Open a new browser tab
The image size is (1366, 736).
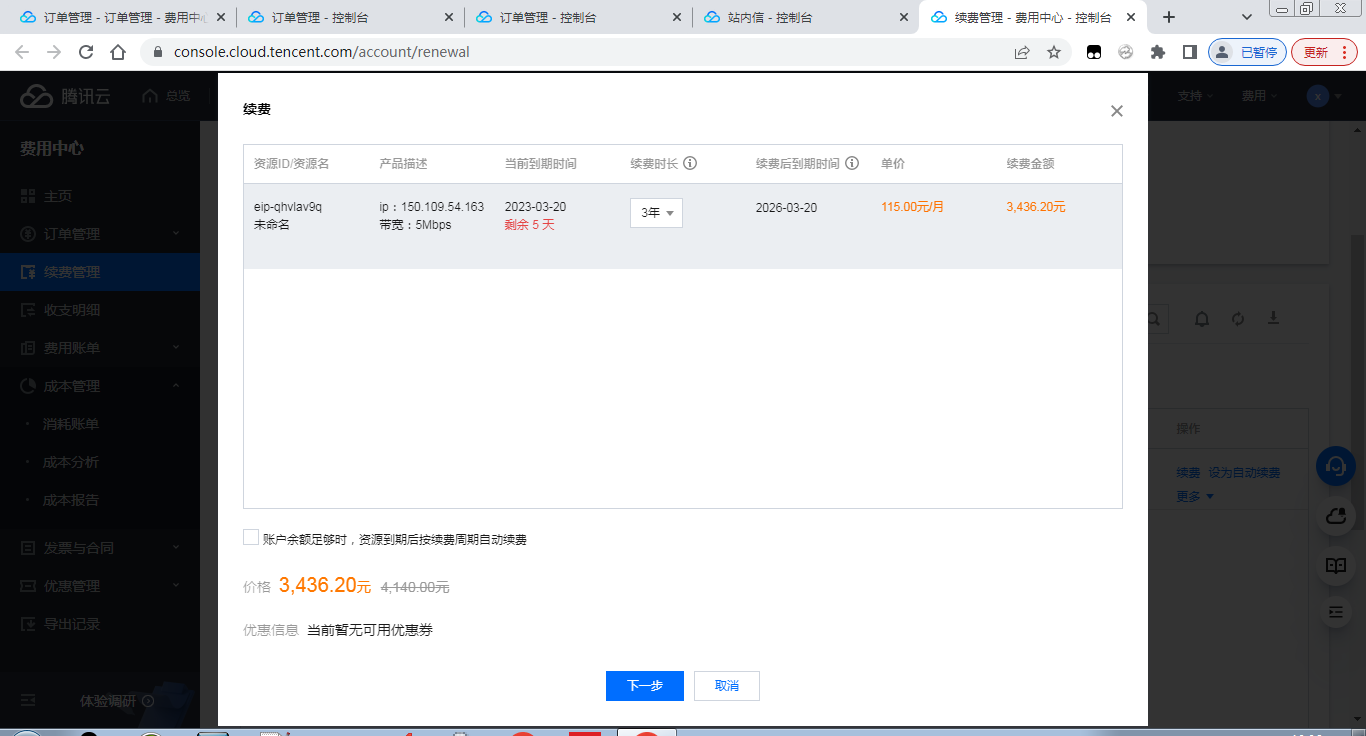tap(1169, 17)
